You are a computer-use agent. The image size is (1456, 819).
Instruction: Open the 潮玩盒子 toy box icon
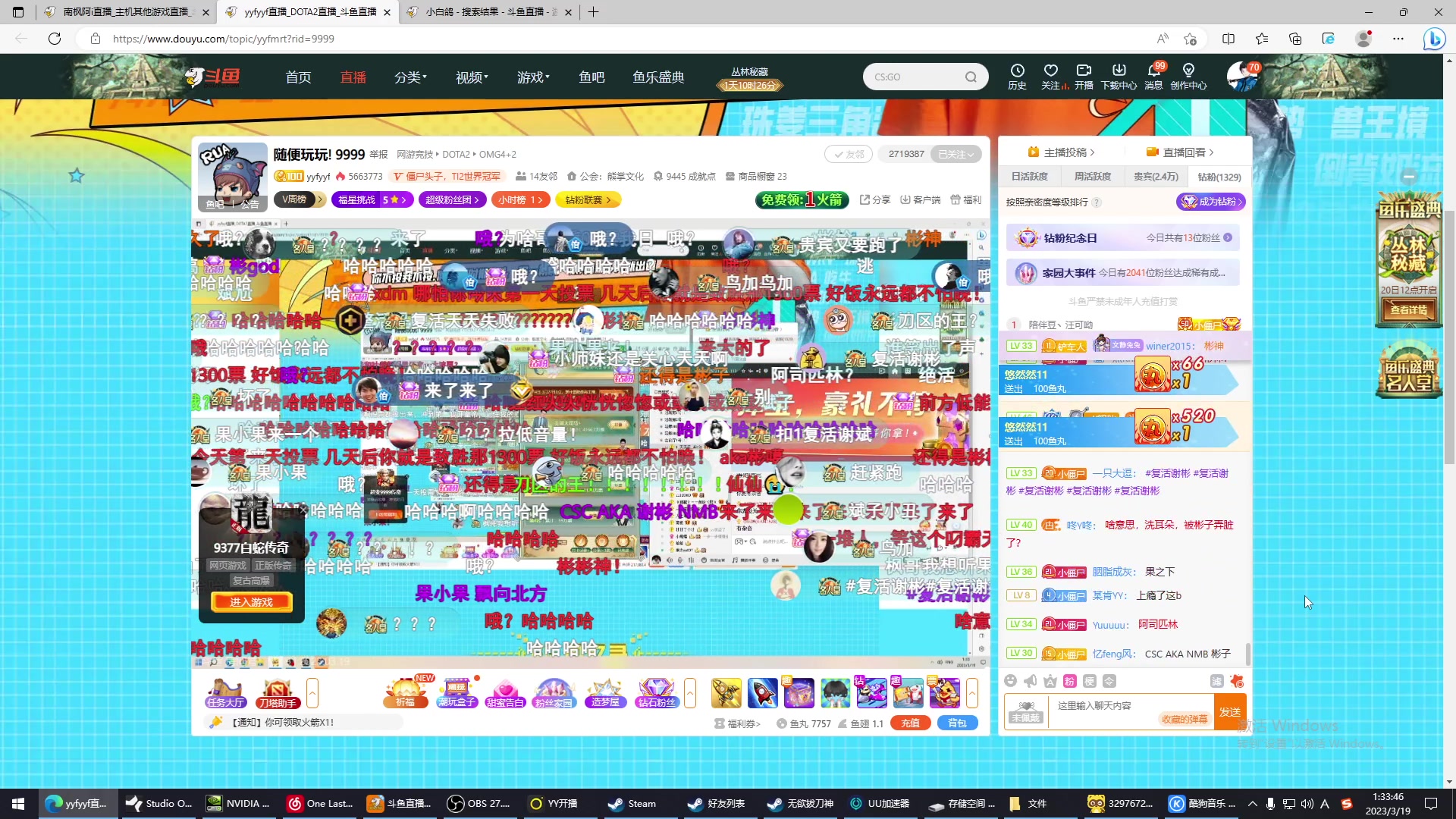point(457,692)
